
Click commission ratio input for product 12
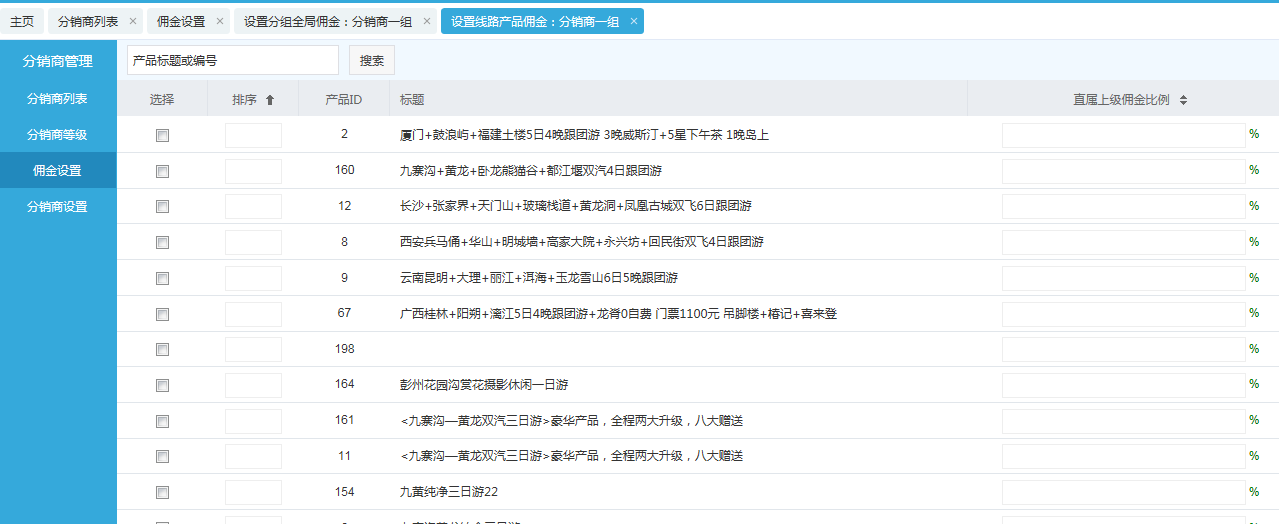(x=1123, y=207)
